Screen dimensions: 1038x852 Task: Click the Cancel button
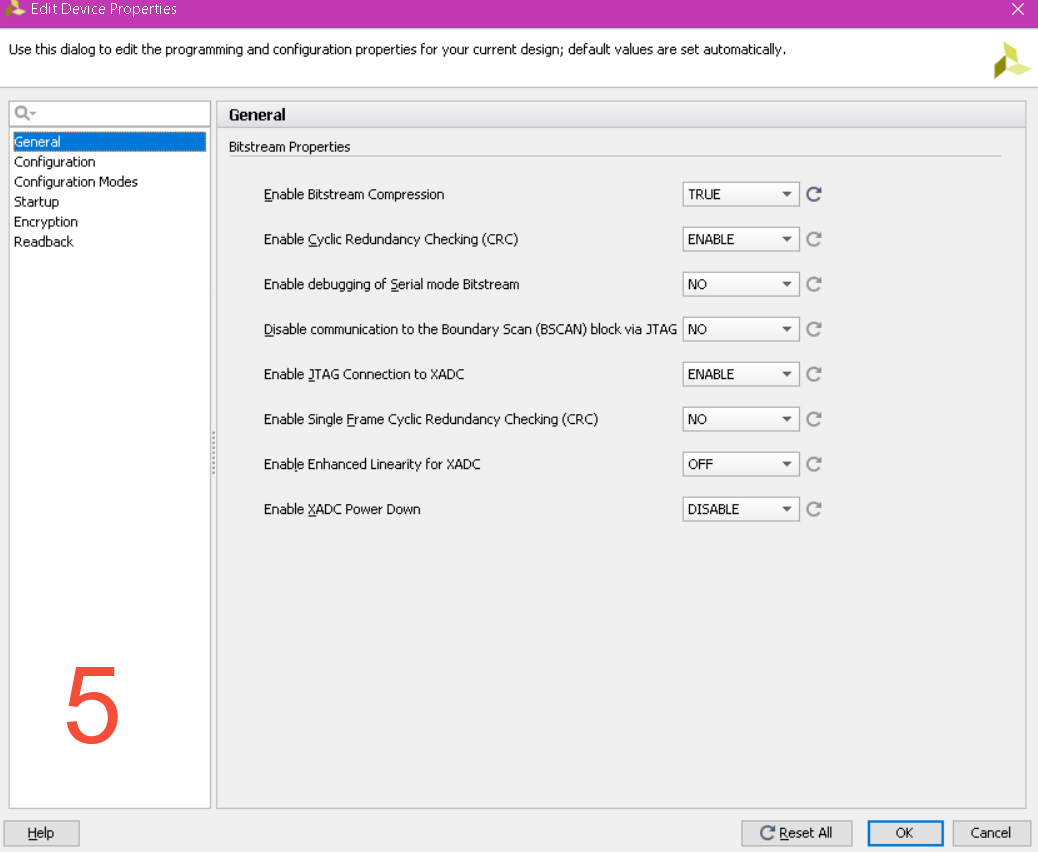(x=990, y=833)
